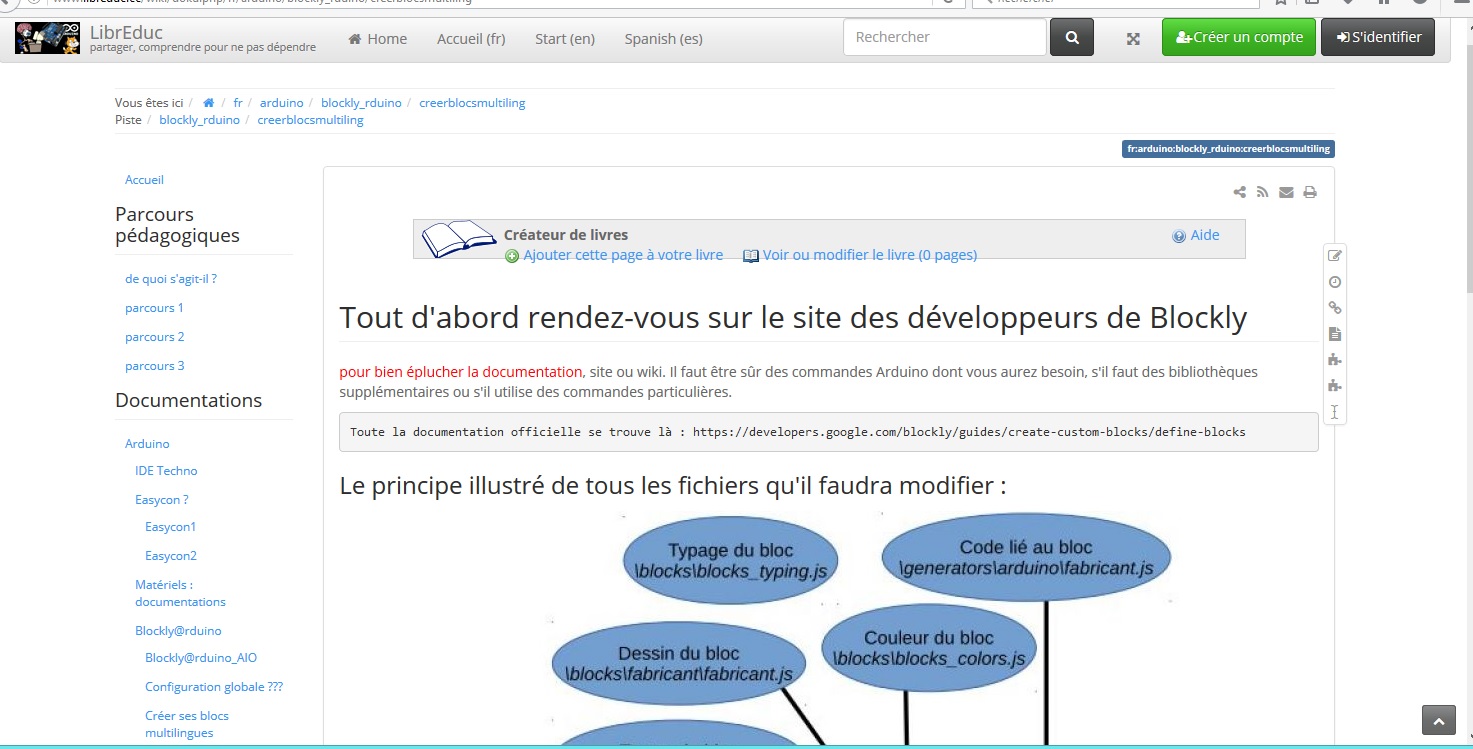Click the red 'pour bien éplucher la documentation' link

(461, 371)
